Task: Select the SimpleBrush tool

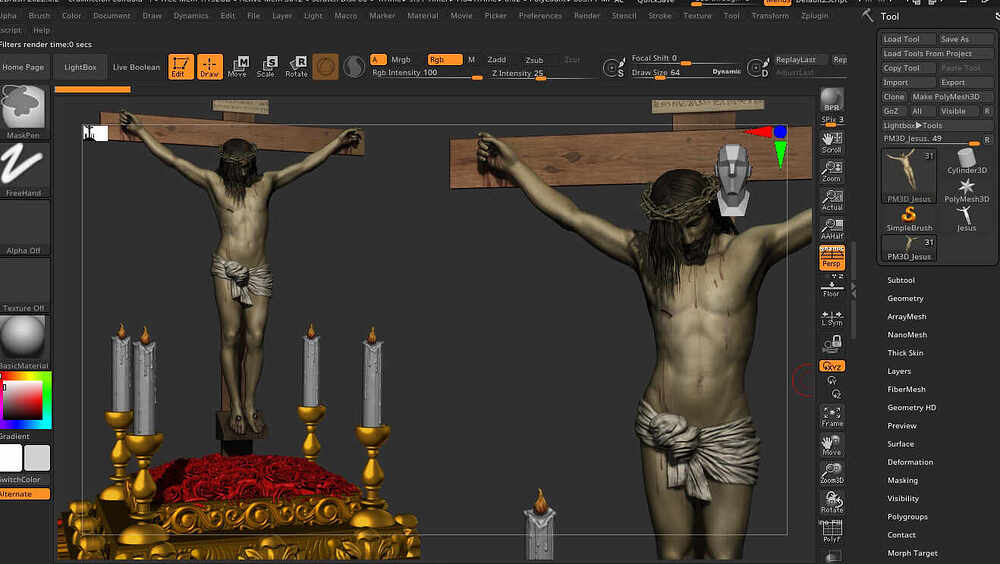Action: click(909, 219)
